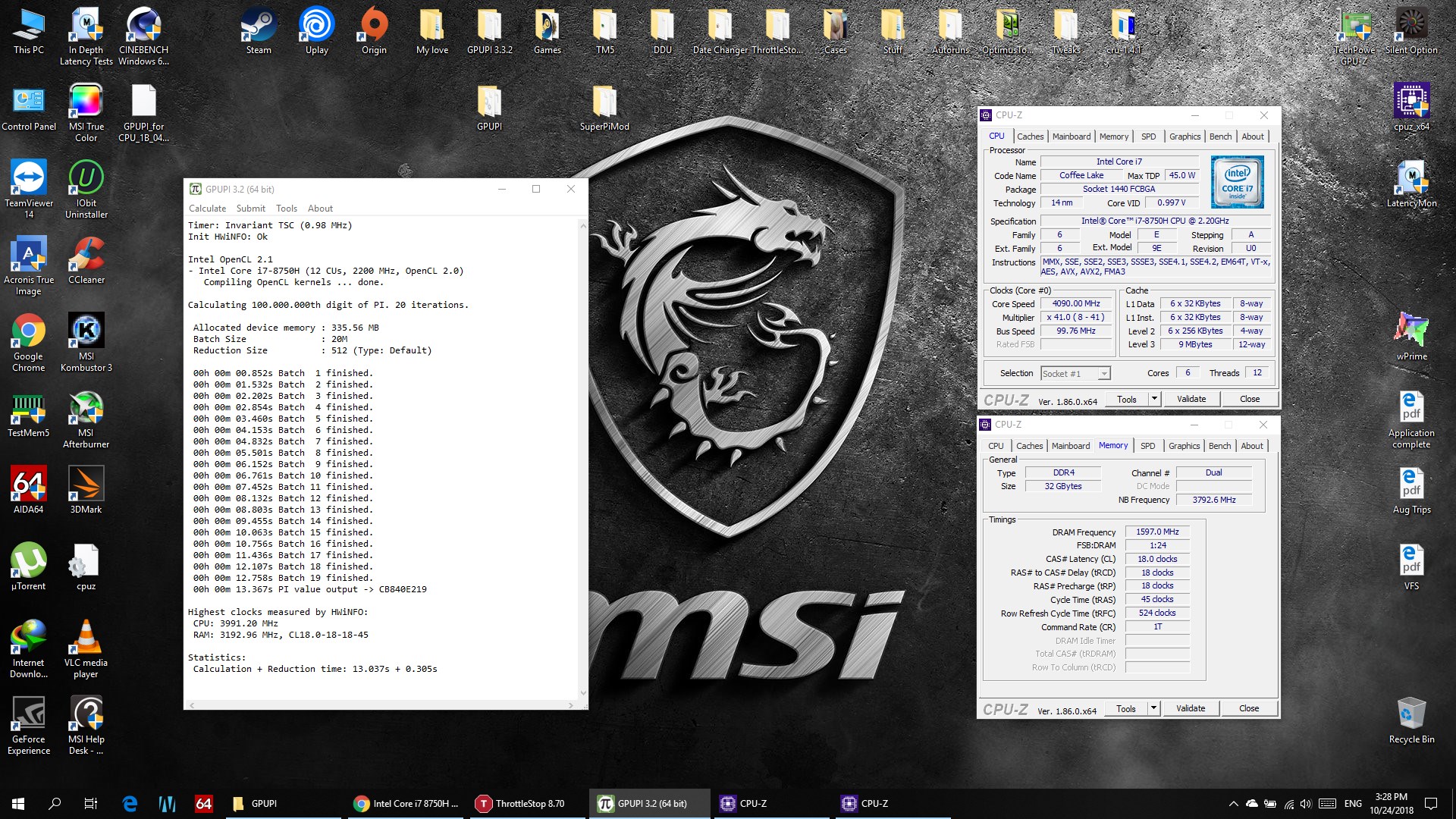
Task: Open Bench tab in upper CPU-Z
Action: 1220,136
